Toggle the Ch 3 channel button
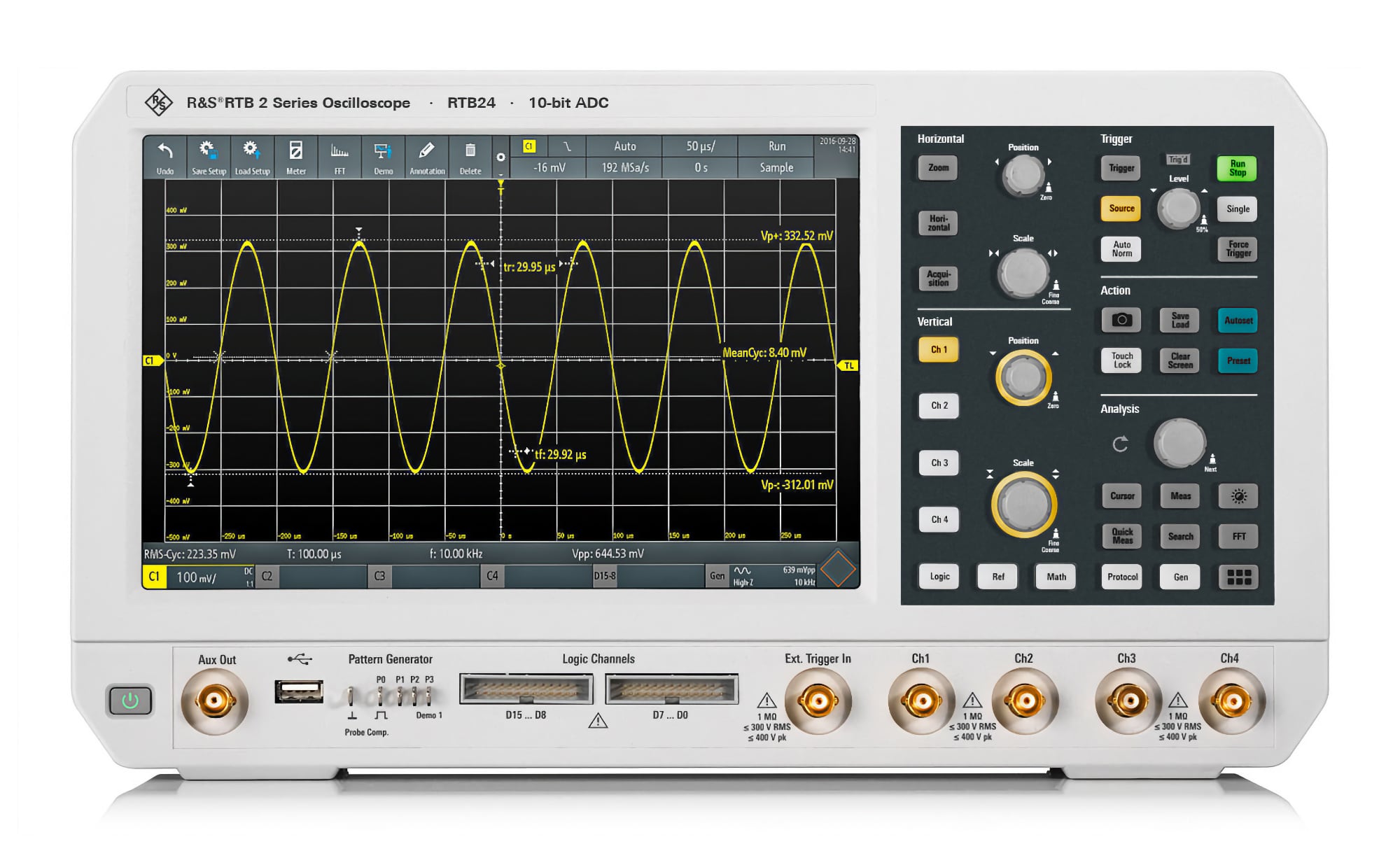 click(939, 463)
